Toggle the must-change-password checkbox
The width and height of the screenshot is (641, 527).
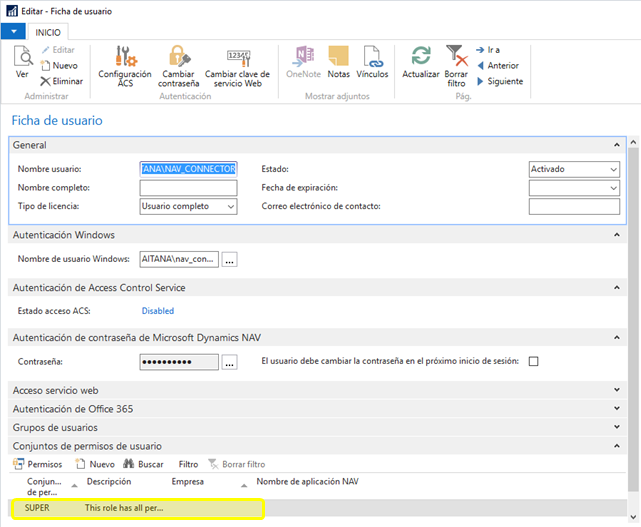click(x=533, y=361)
